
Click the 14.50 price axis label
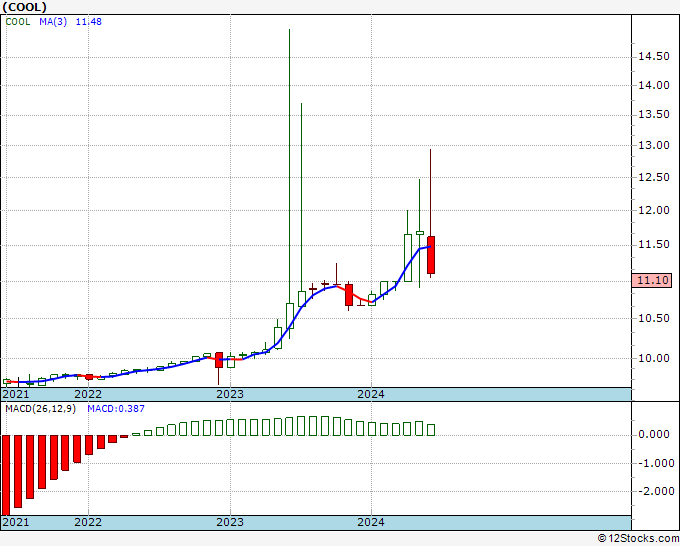click(654, 57)
